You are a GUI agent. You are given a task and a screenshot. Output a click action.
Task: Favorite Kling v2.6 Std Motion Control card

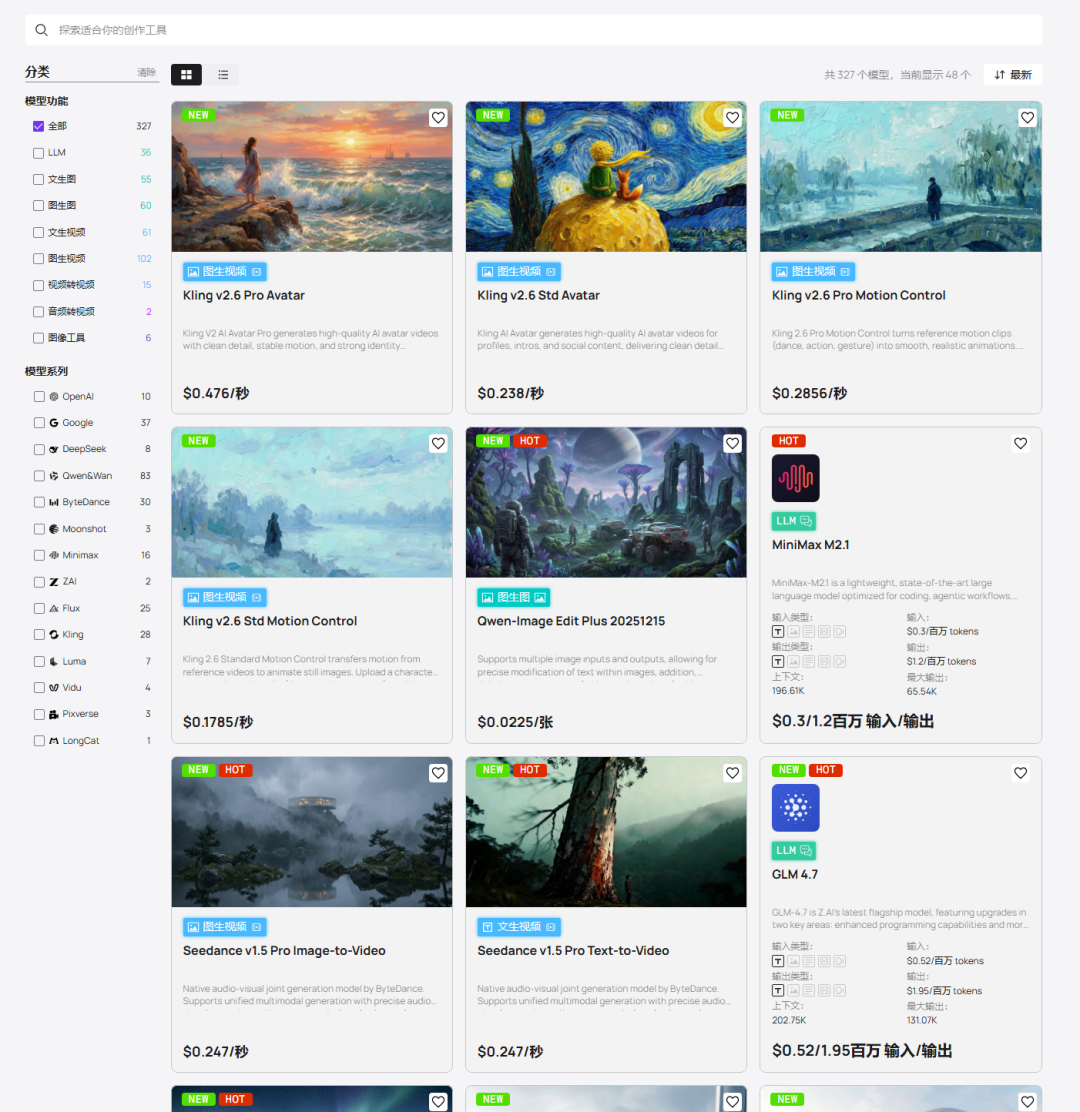[x=438, y=443]
